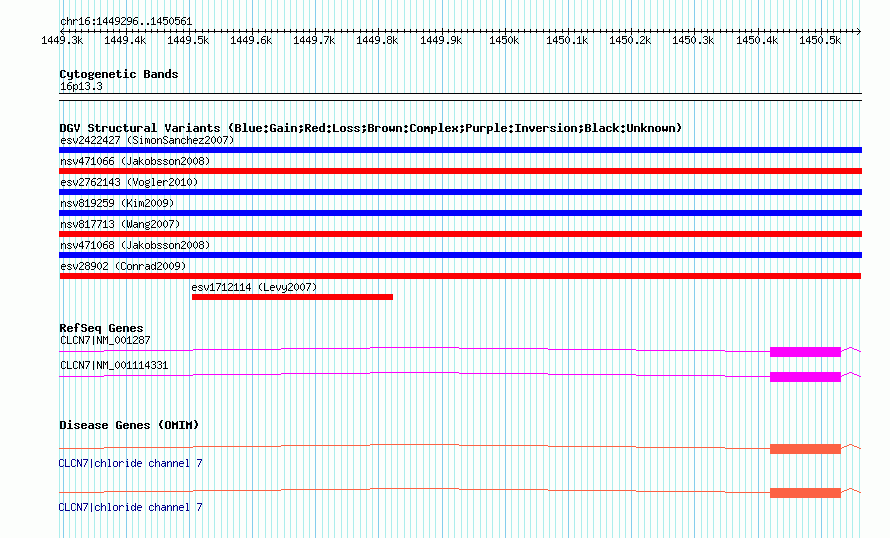This screenshot has width=890, height=538.
Task: Click the CLCN7|NM_001114331 gene label
Action: [x=114, y=365]
